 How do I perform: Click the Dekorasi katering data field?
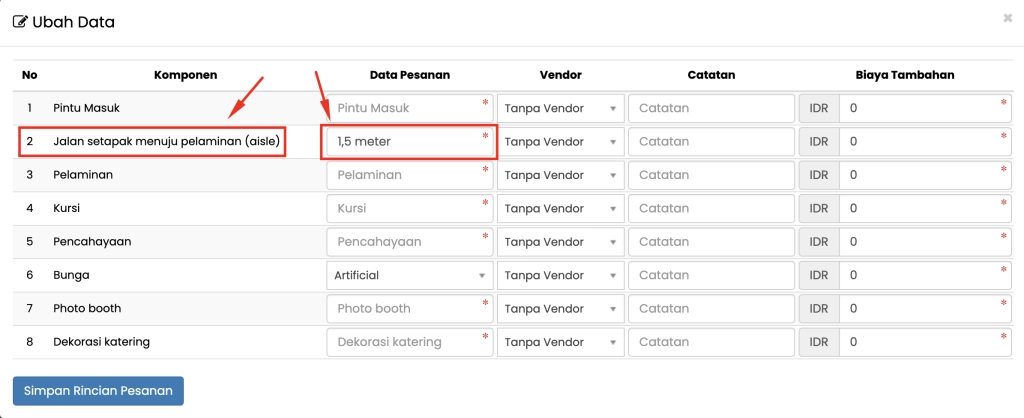(x=409, y=342)
